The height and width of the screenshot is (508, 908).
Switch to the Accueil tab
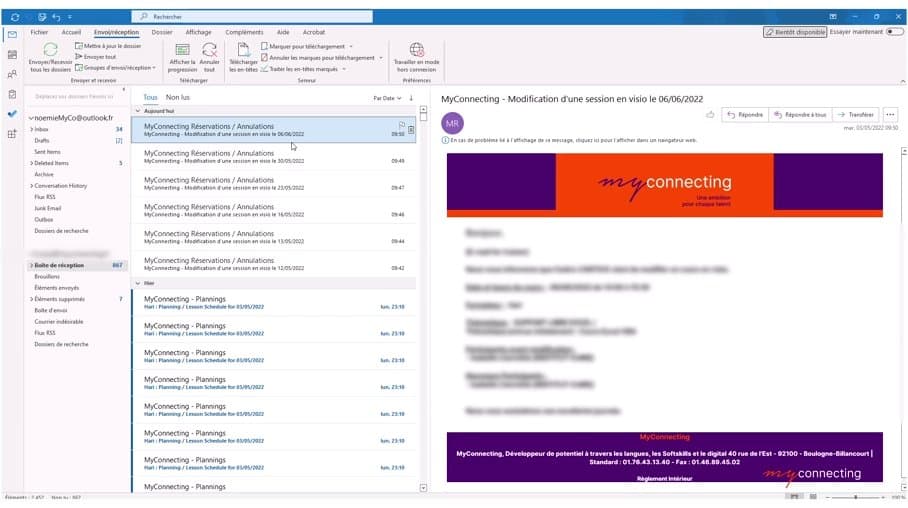coord(71,32)
